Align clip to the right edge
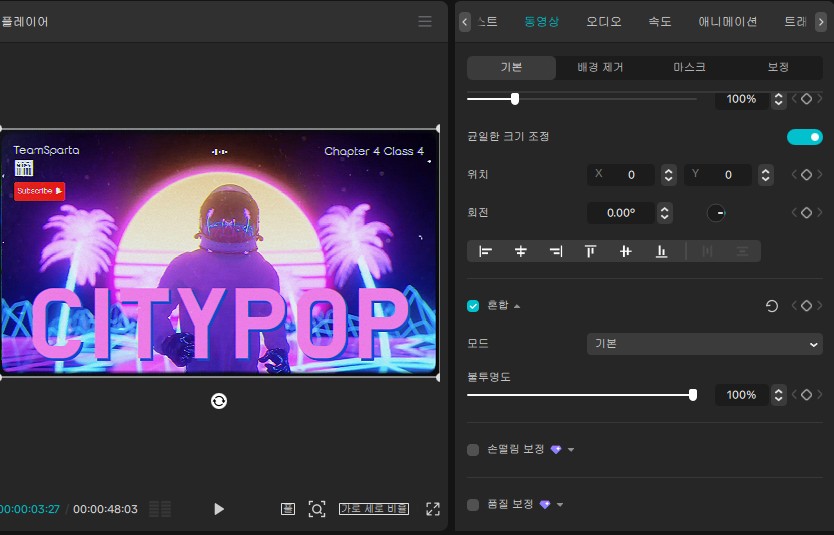 (556, 251)
